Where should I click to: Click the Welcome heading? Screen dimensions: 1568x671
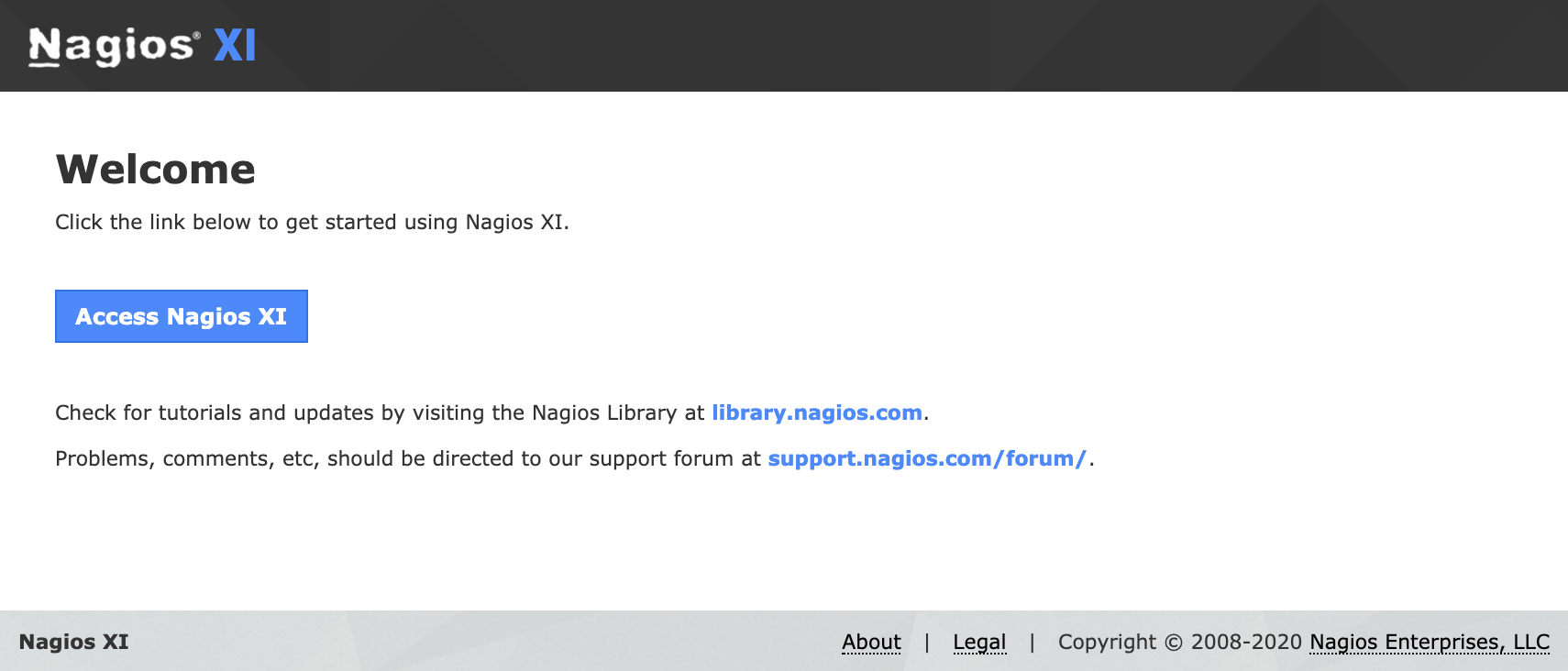[156, 170]
